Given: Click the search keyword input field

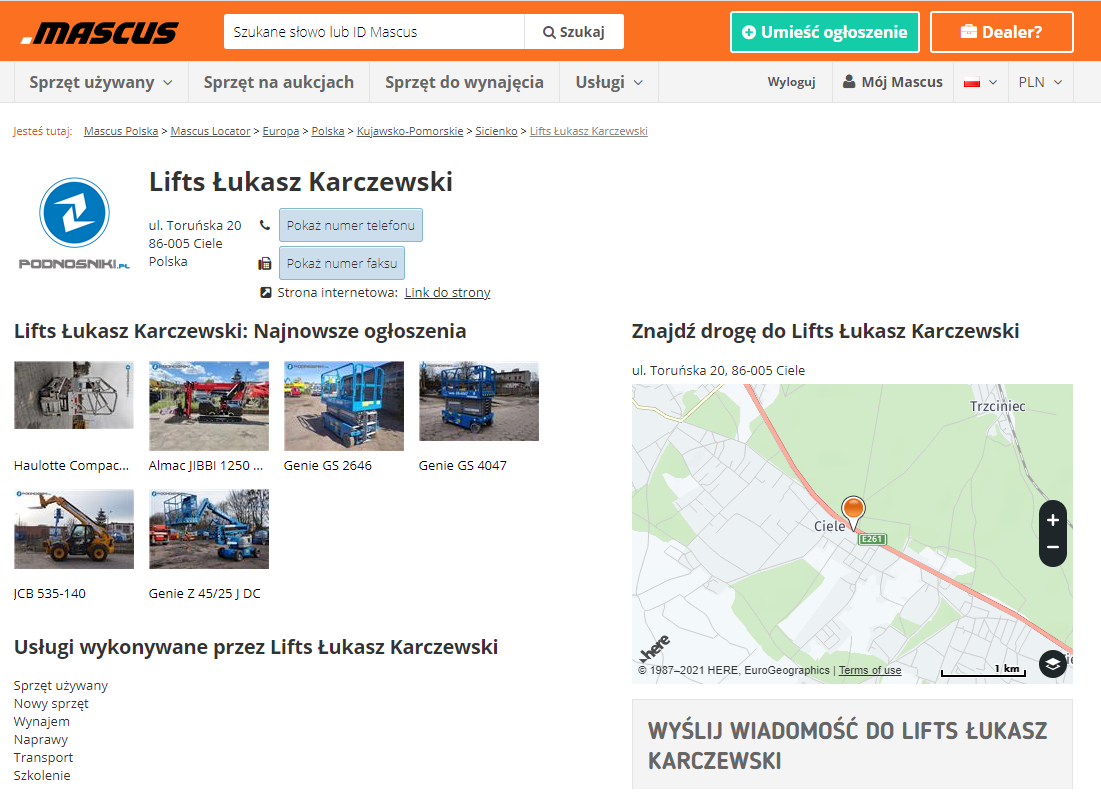Looking at the screenshot, I should click(374, 32).
